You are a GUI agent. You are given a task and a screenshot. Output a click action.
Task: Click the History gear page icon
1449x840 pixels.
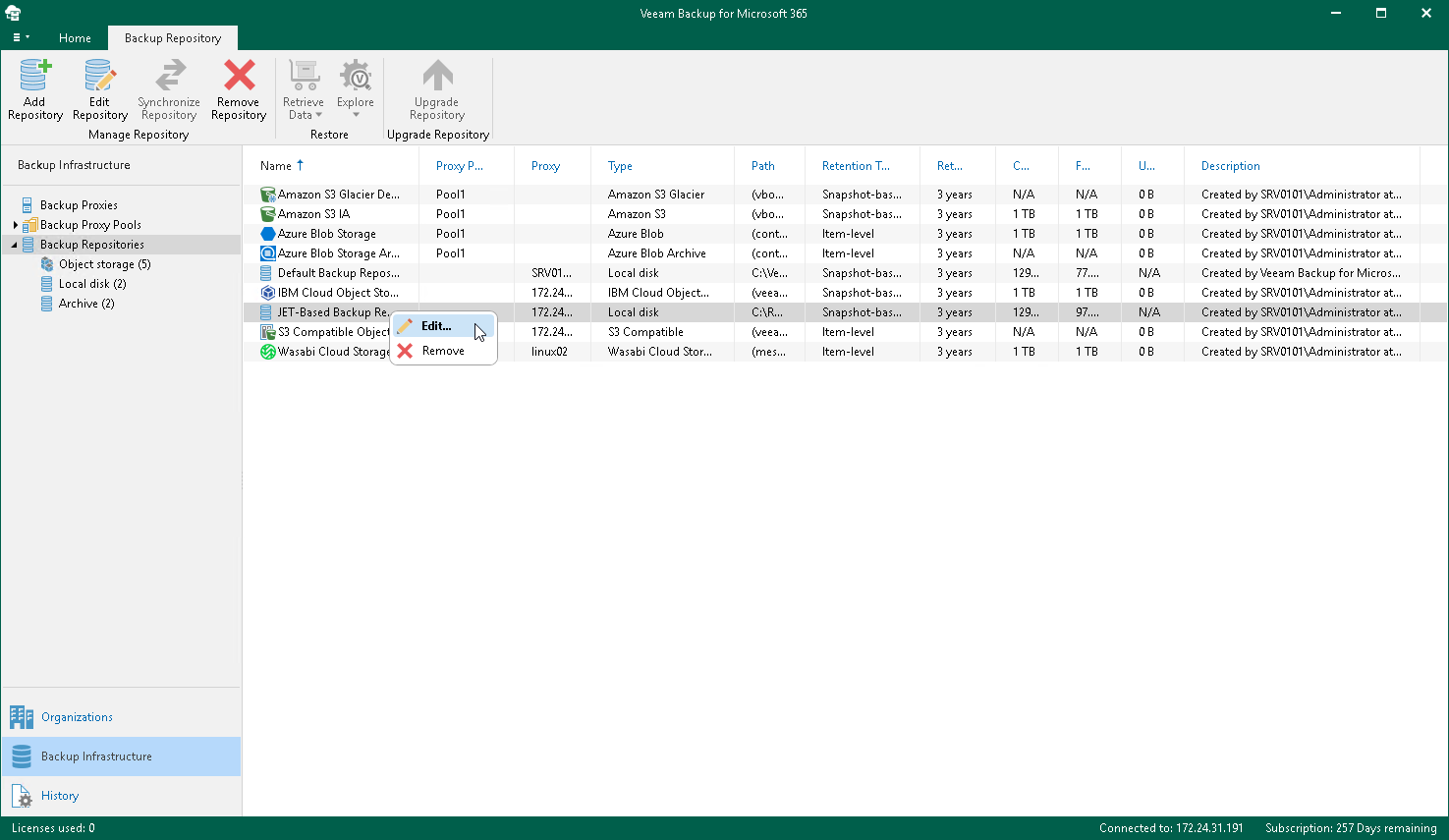pos(22,796)
